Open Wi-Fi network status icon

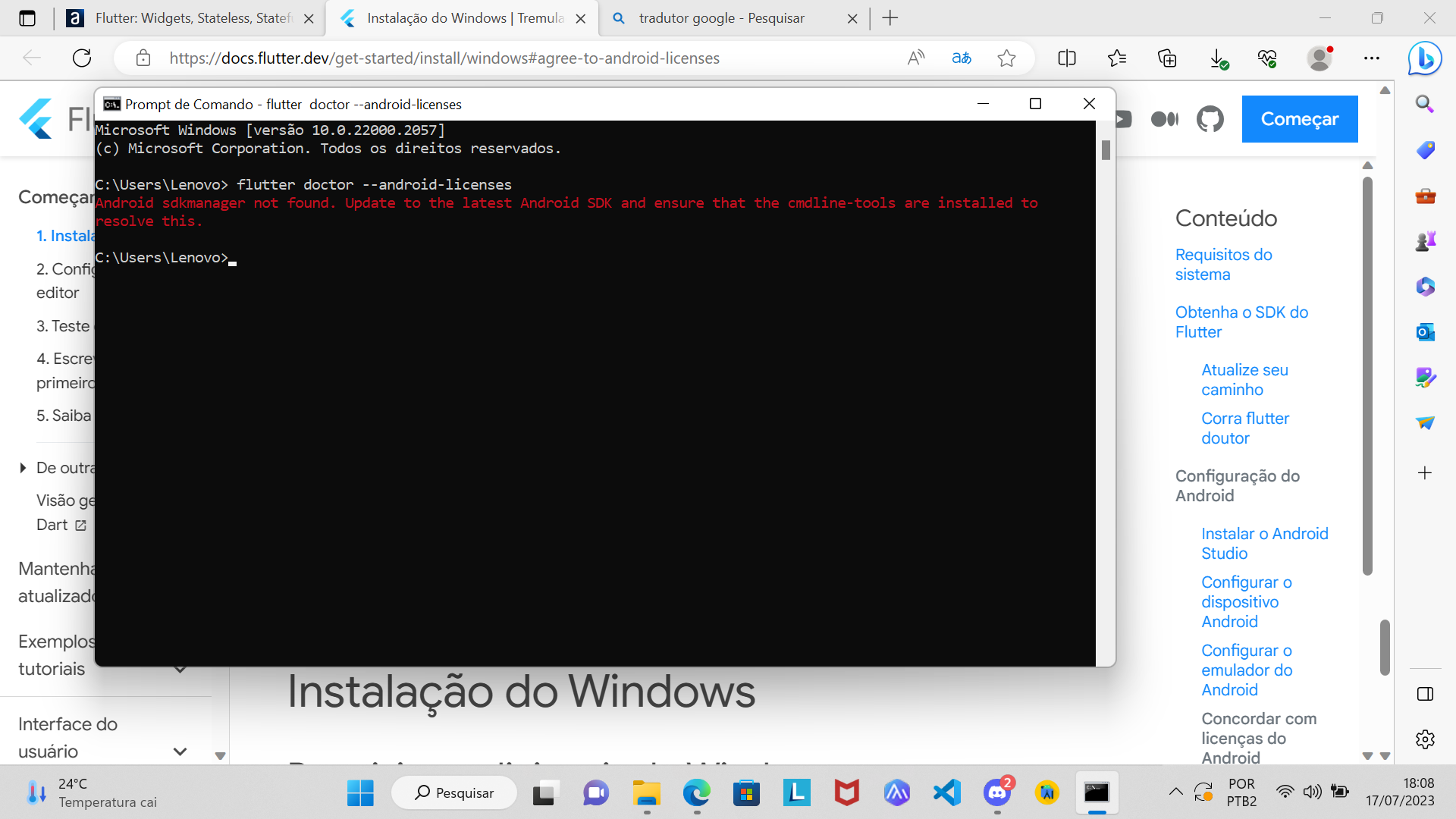pos(1285,792)
